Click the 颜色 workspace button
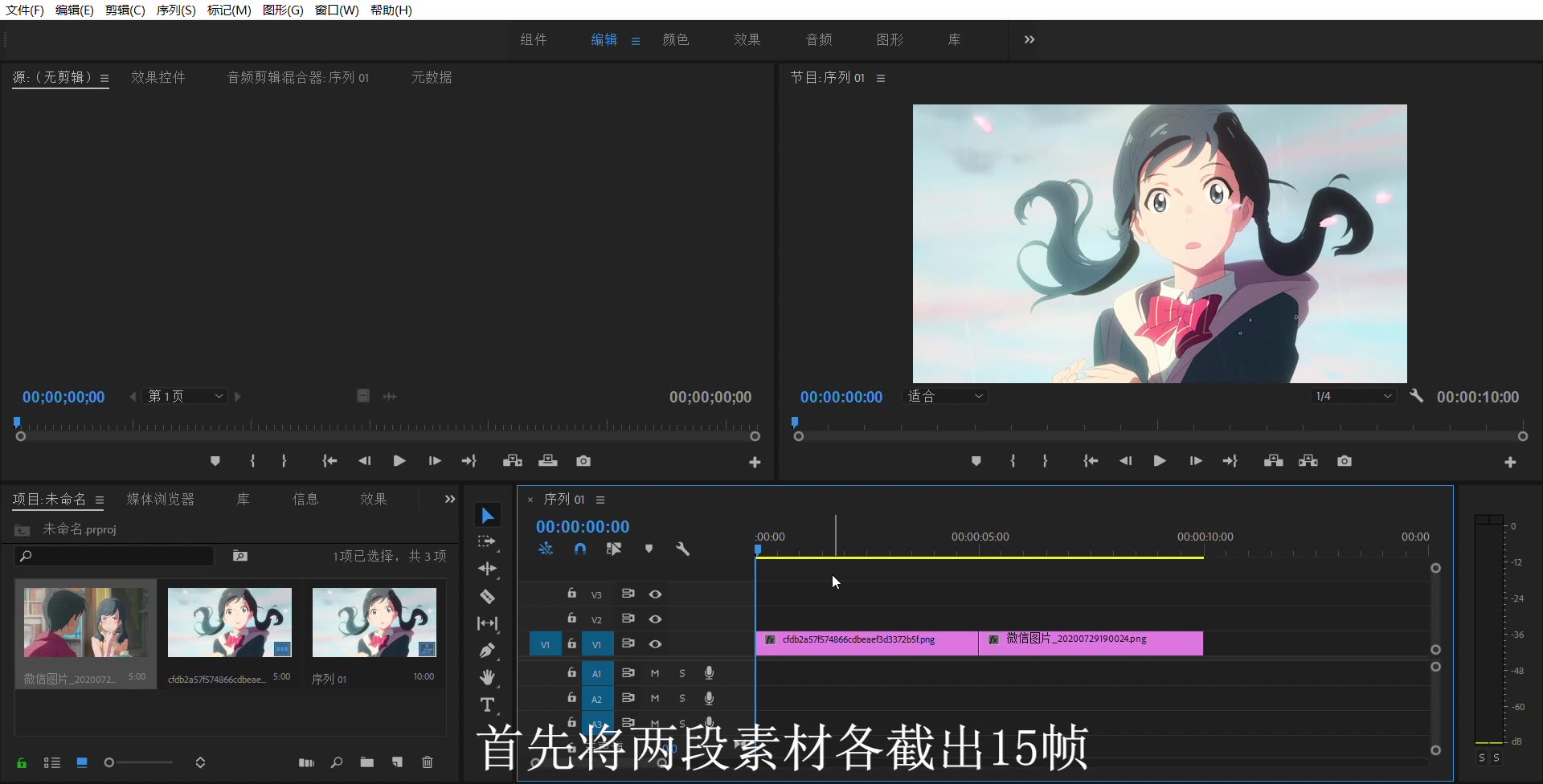Image resolution: width=1543 pixels, height=784 pixels. [676, 39]
